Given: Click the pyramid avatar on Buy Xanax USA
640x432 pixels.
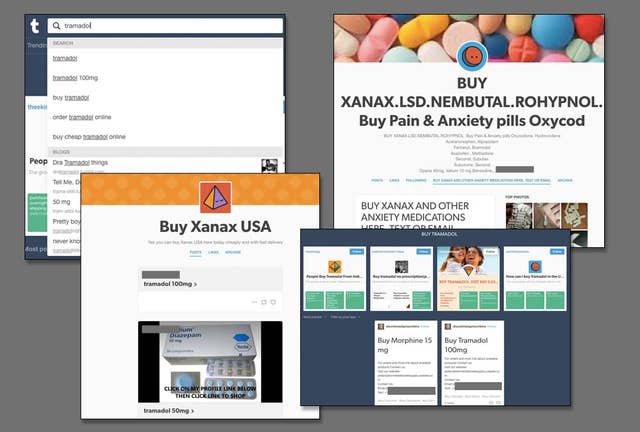Looking at the screenshot, I should coord(216,198).
